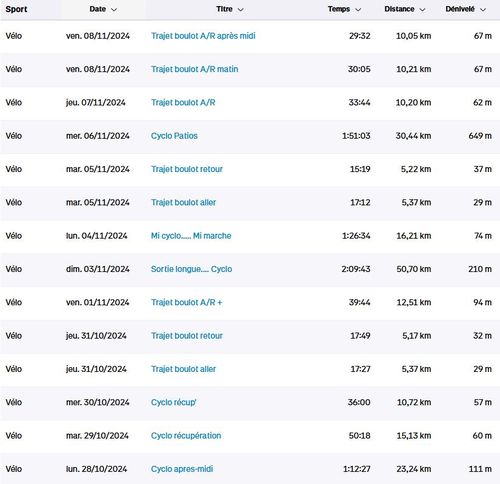This screenshot has width=500, height=484.
Task: Sort by Dénivelé column chevron
Action: click(483, 10)
